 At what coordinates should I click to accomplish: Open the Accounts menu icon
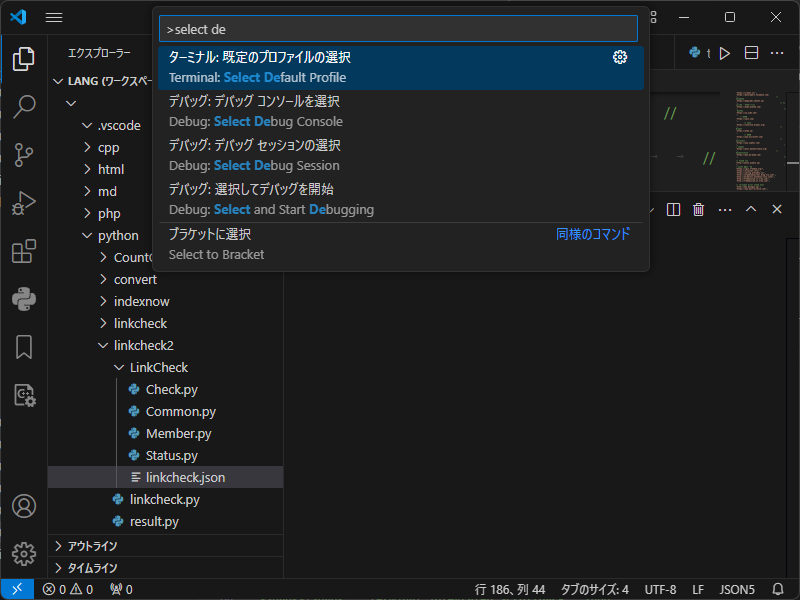(x=23, y=506)
